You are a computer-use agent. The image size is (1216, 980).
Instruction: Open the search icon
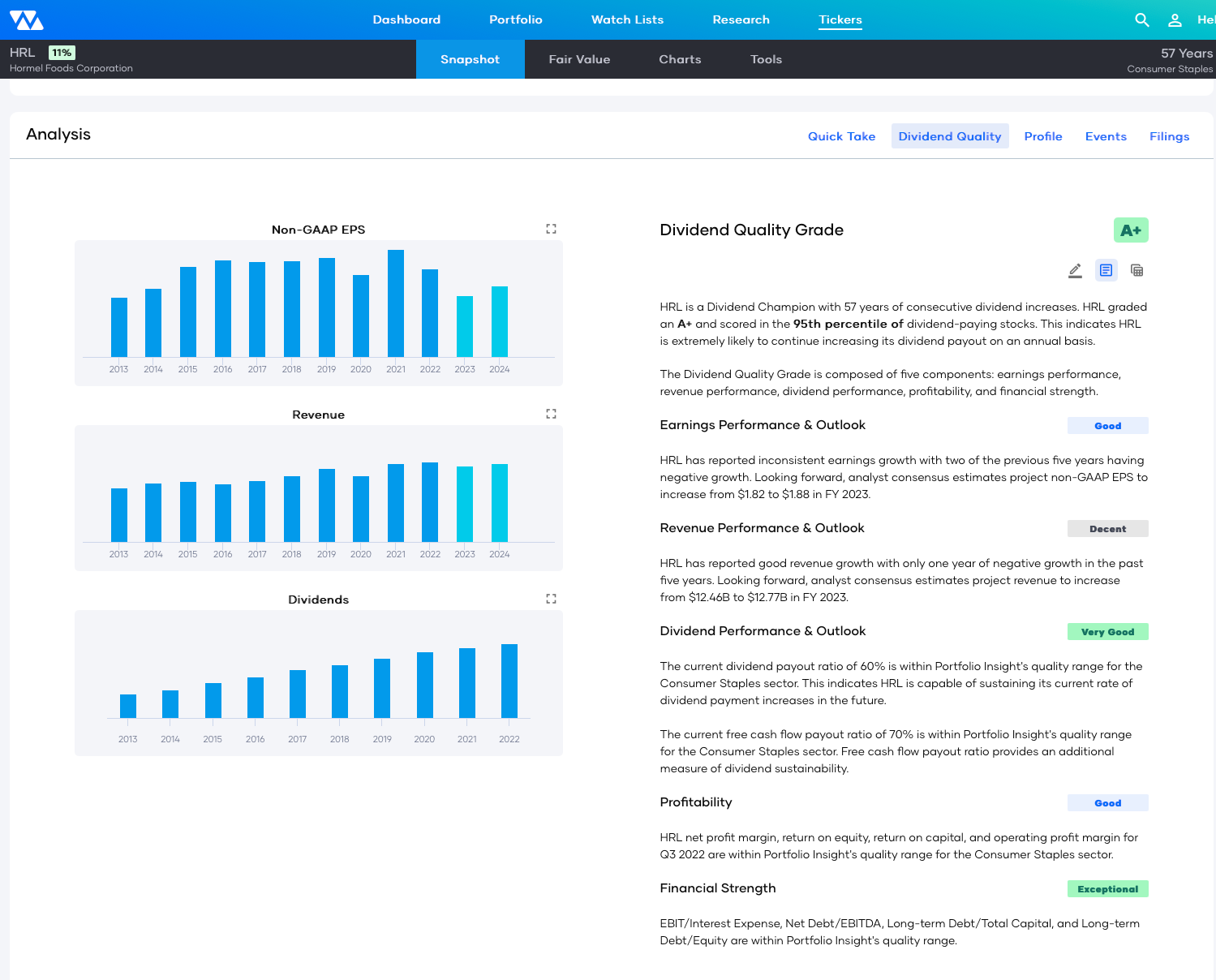[1141, 19]
